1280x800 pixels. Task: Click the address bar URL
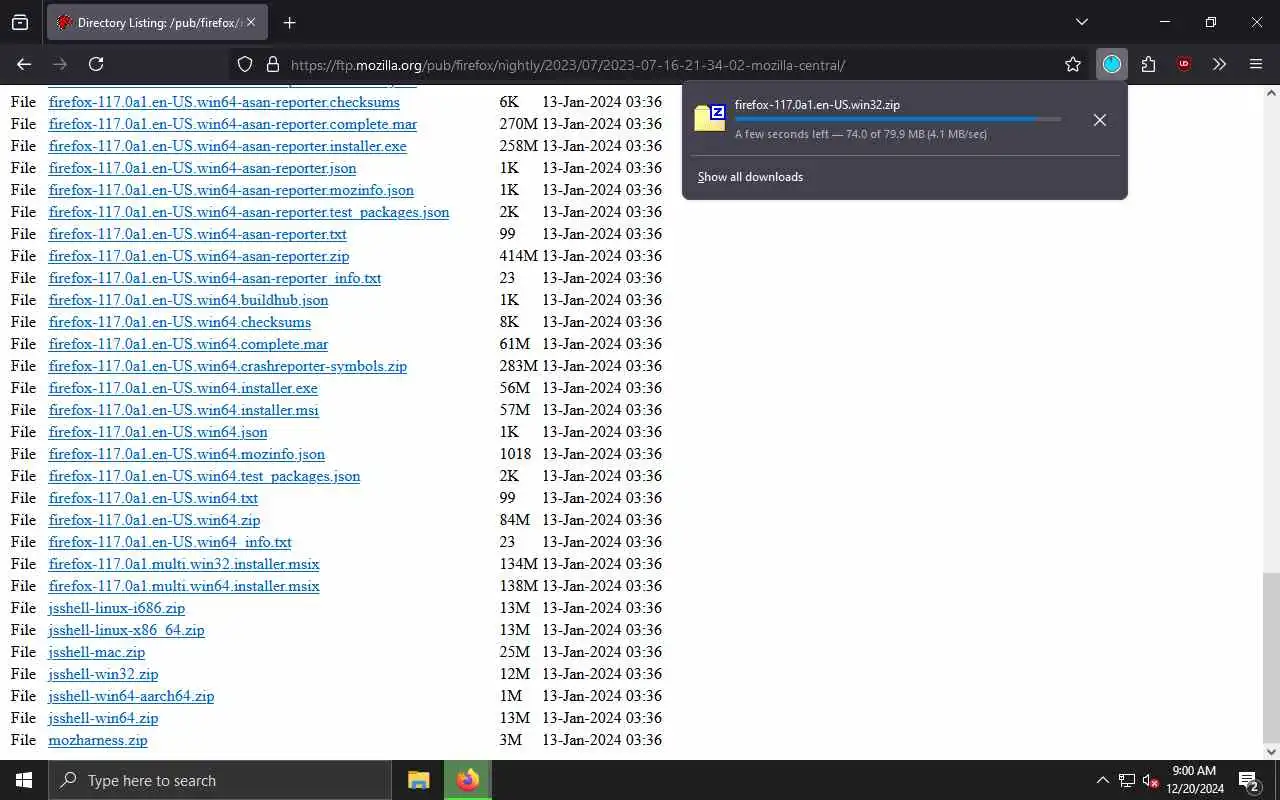tap(568, 65)
